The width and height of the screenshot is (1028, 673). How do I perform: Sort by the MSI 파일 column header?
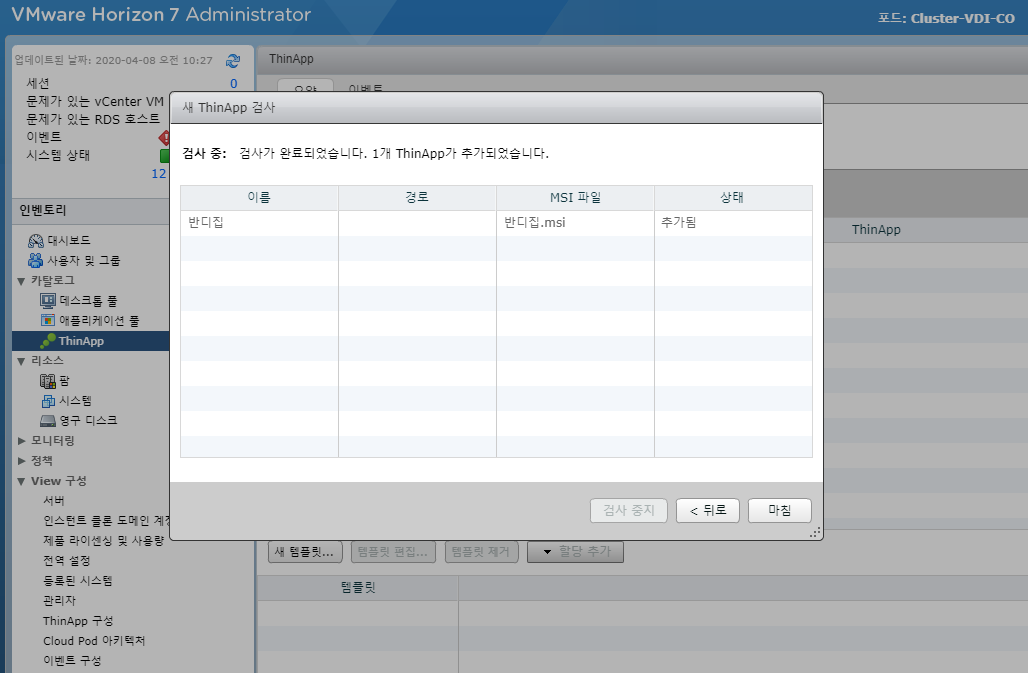[x=575, y=197]
